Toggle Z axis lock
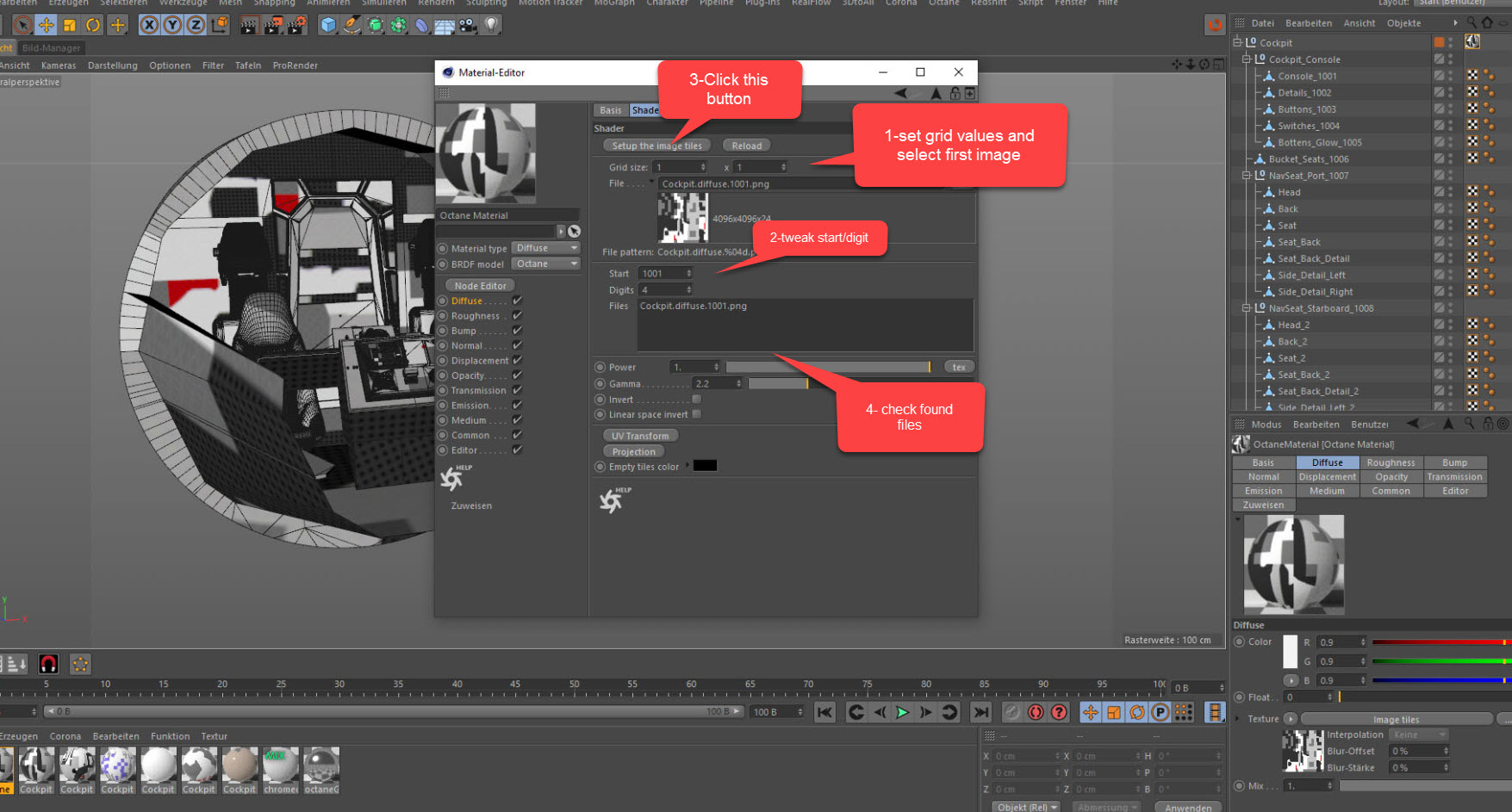The height and width of the screenshot is (812, 1512). (196, 25)
